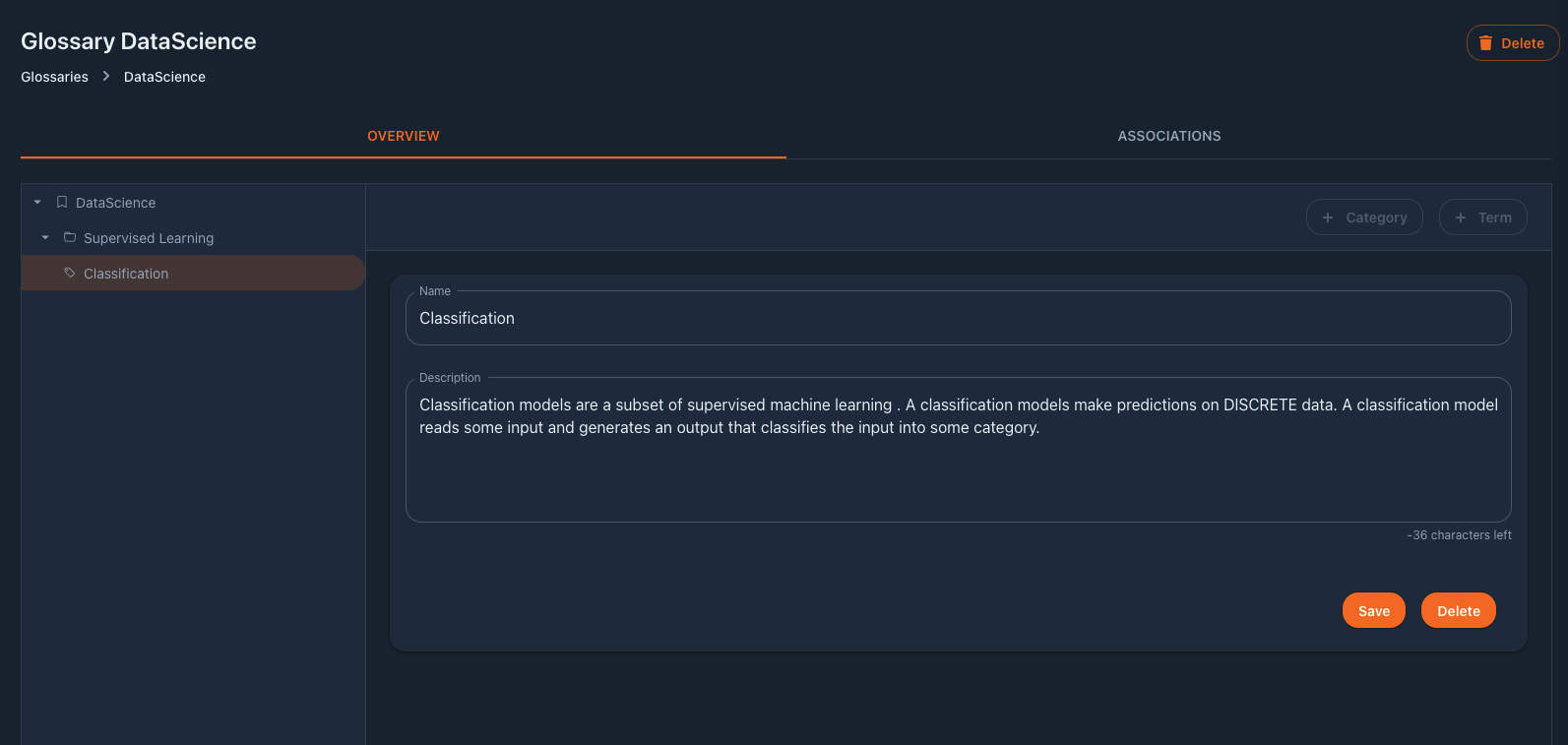Click the breadcrumb chevron after Glossaries
Screen dimensions: 1568x745
click(105, 76)
